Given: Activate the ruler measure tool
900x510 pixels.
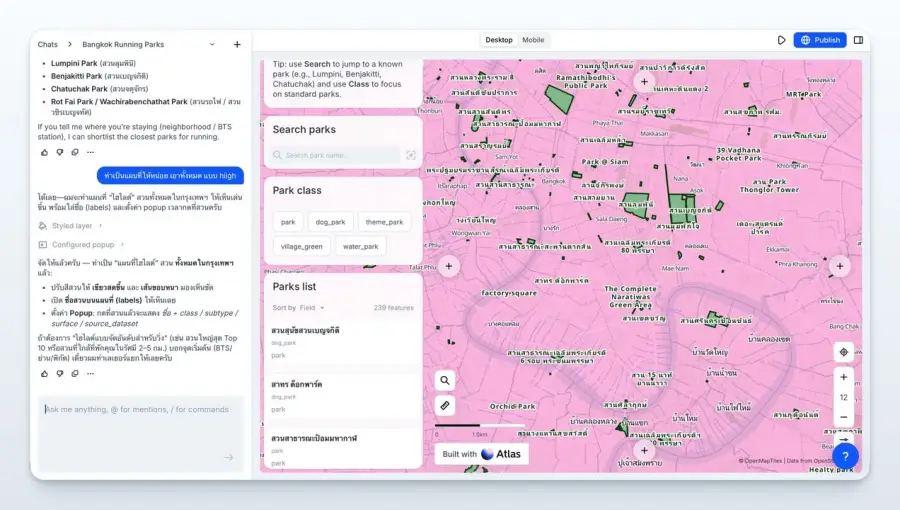Looking at the screenshot, I should (445, 406).
